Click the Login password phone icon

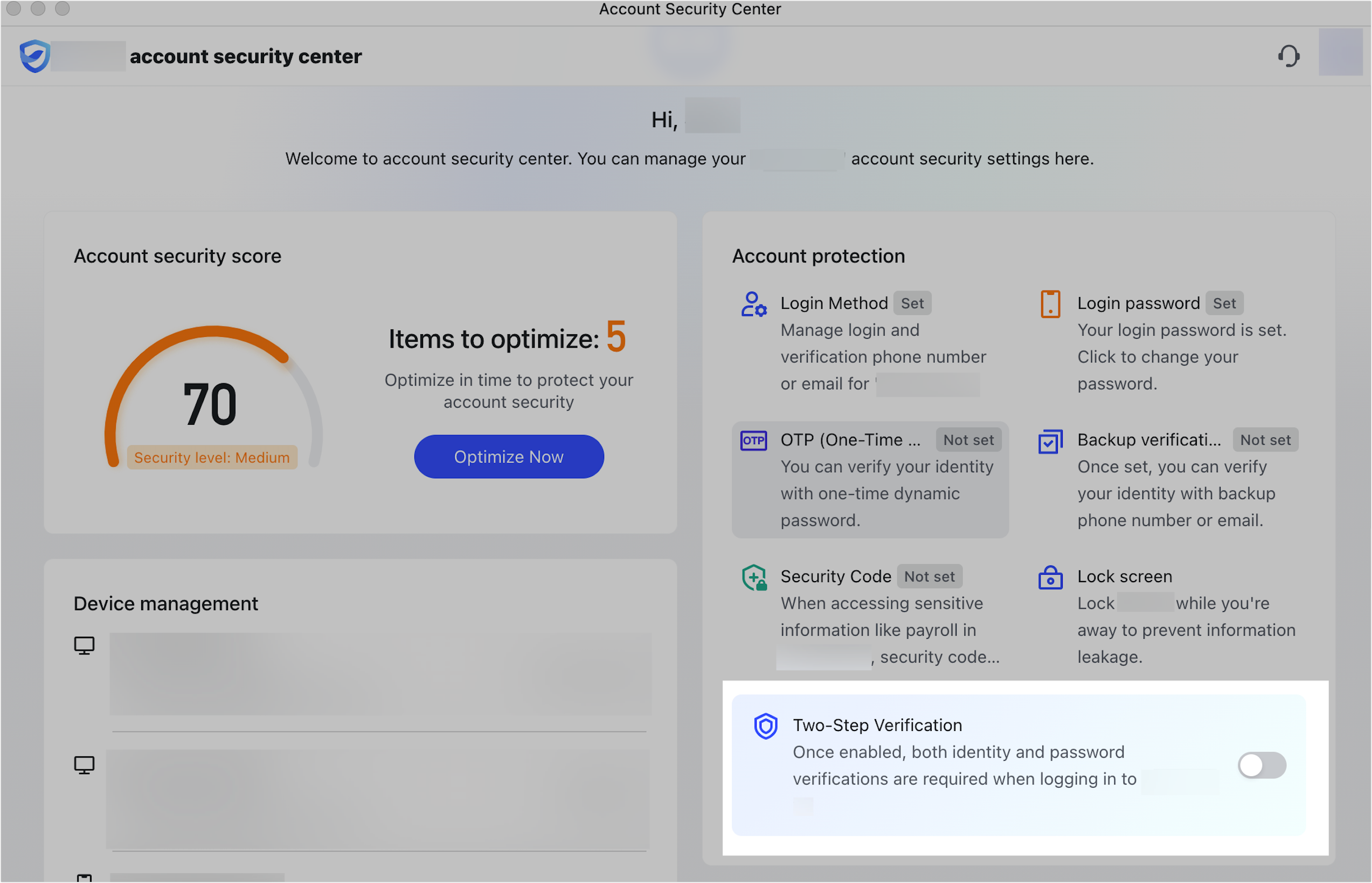tap(1050, 305)
